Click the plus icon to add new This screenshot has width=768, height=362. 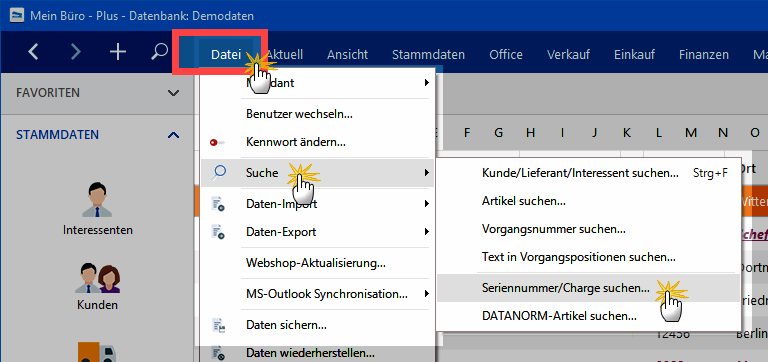coord(118,51)
